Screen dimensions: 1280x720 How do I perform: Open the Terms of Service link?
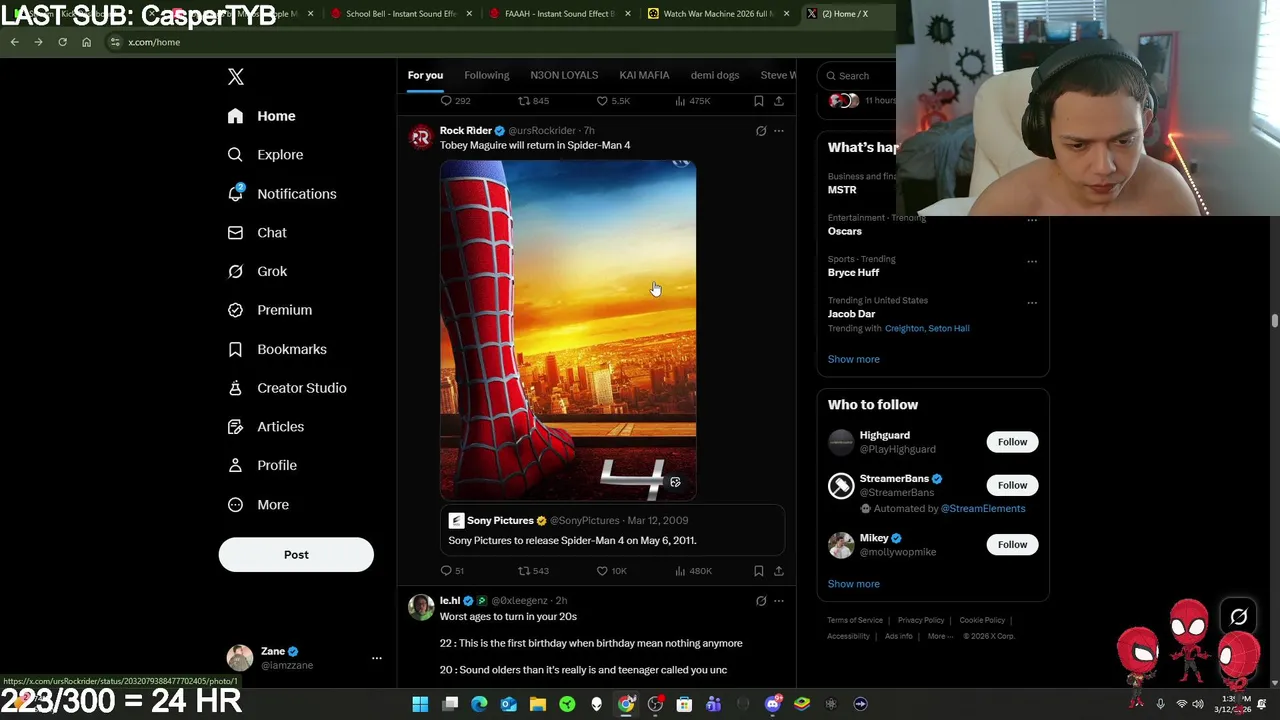point(855,620)
